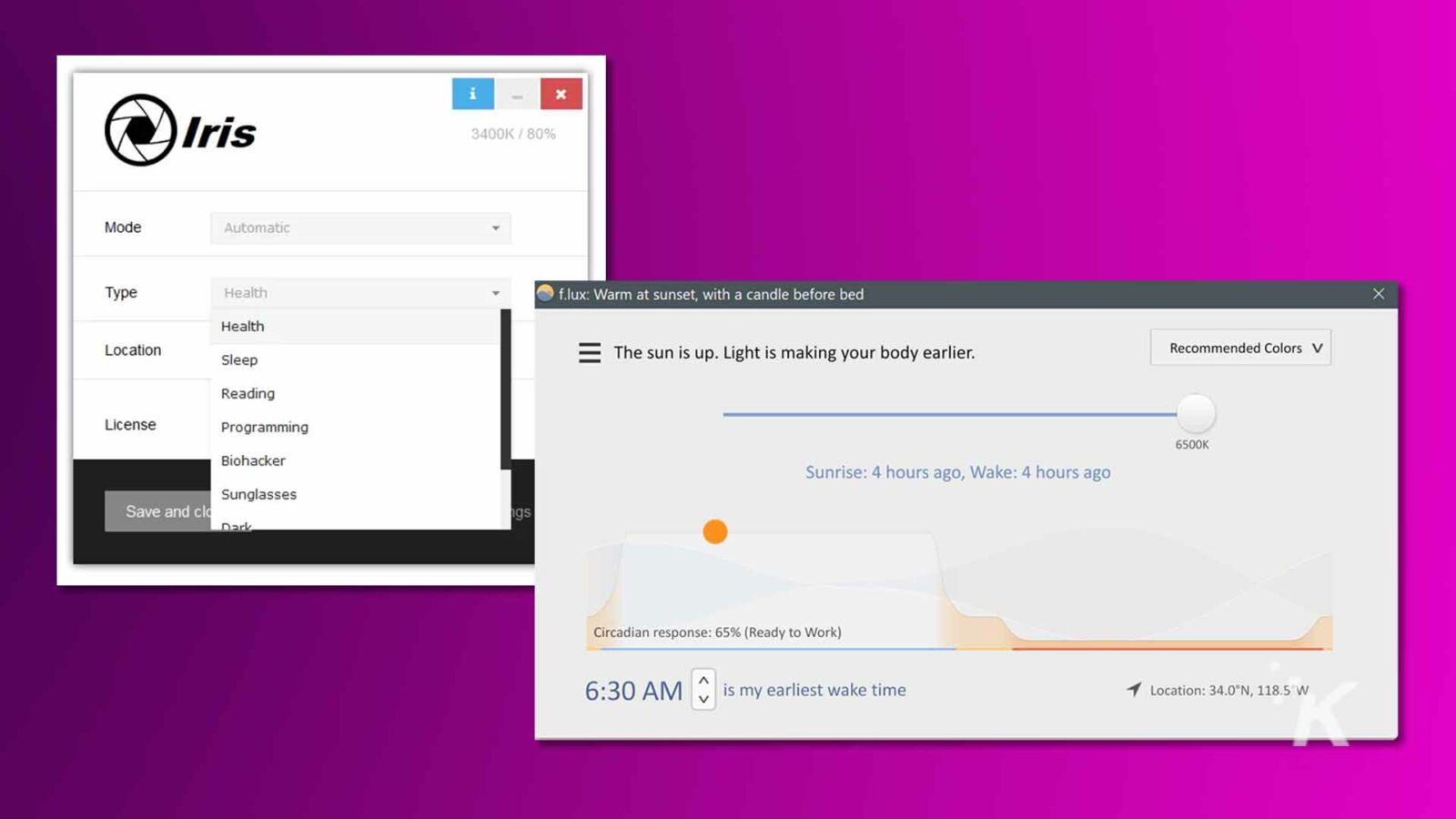Click the Iris aperture logo
This screenshot has width=1456, height=819.
click(140, 130)
